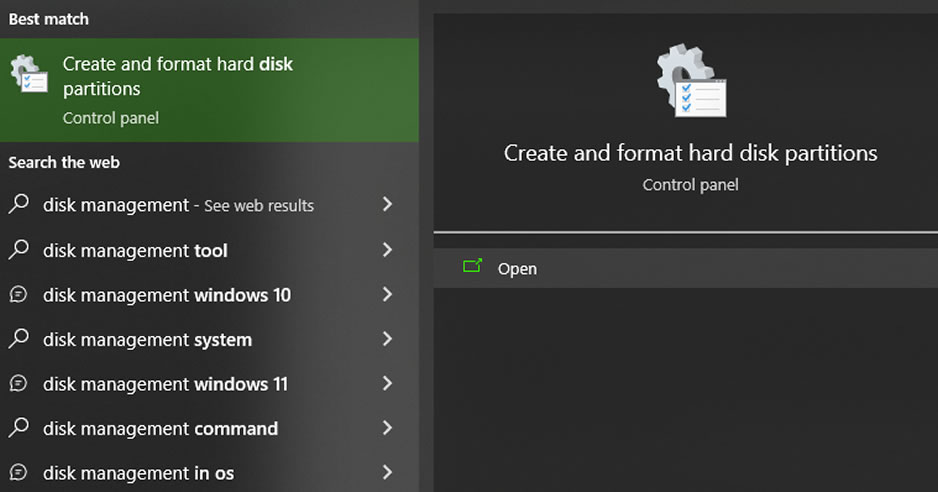Screen dimensions: 938x492
Task: Select 'disk management windows 10' suggestion
Action: 209,294
